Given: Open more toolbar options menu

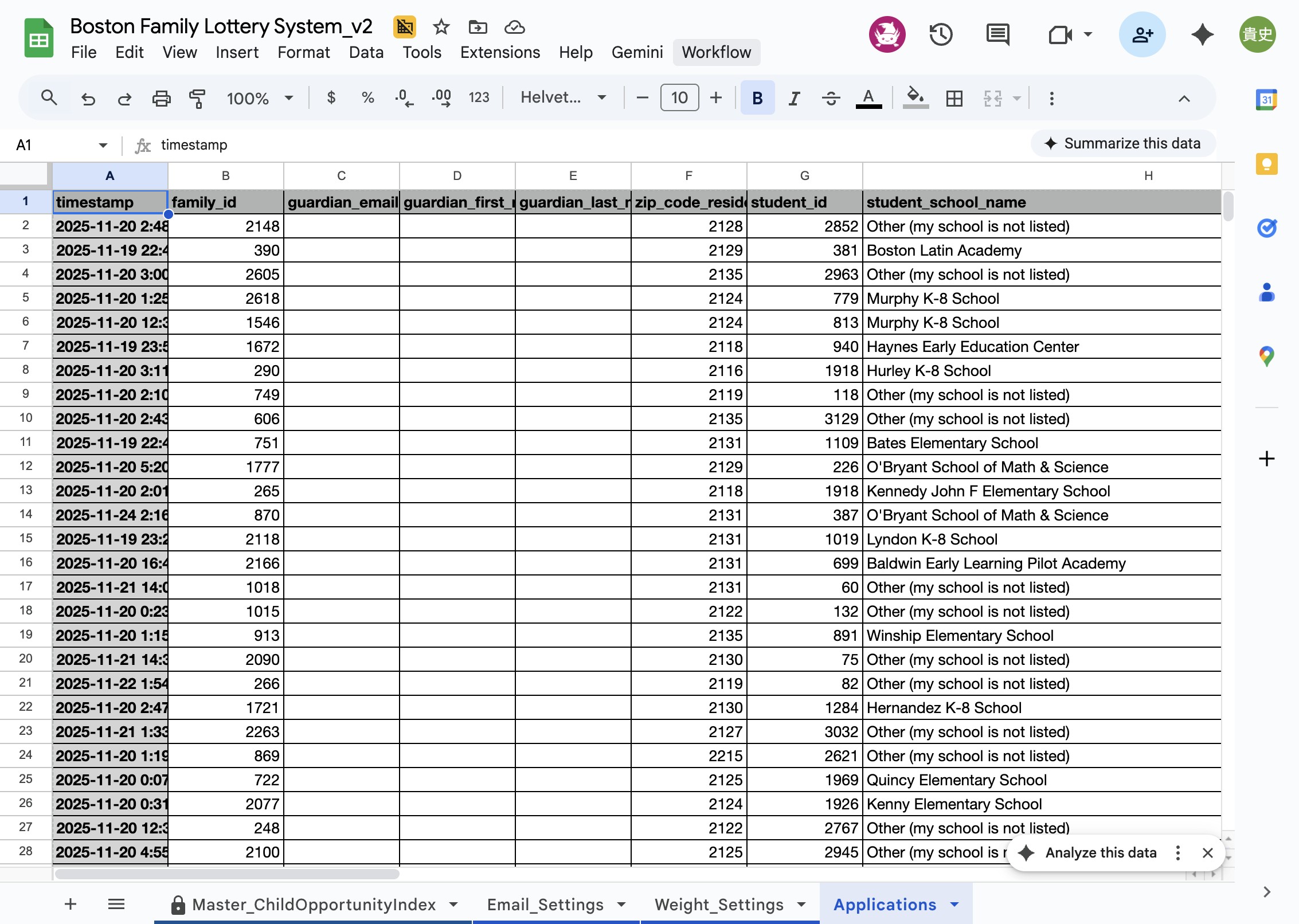Looking at the screenshot, I should click(1051, 99).
